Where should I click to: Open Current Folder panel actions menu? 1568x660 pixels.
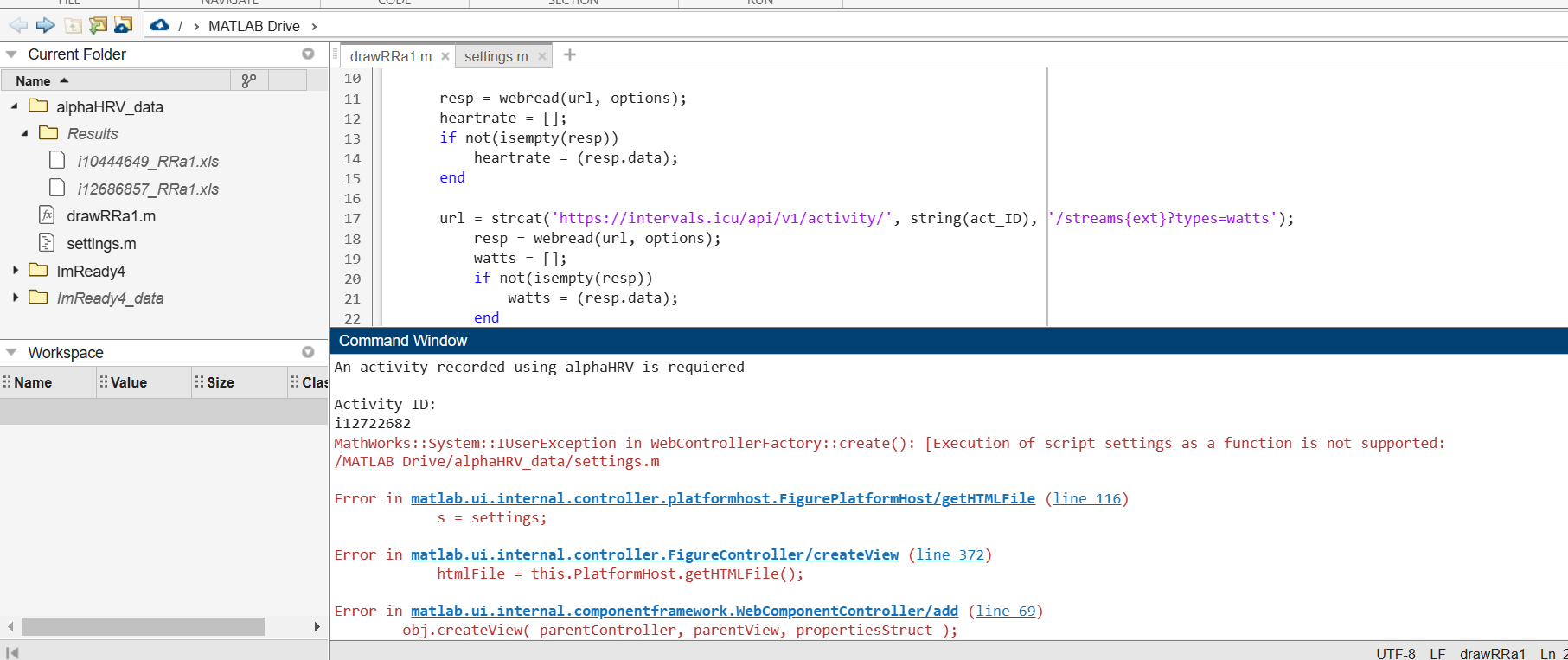point(308,54)
